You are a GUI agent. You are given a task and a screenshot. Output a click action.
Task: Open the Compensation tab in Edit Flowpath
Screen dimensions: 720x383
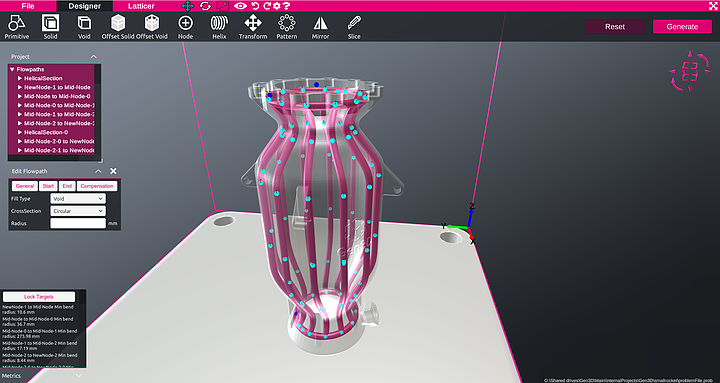97,186
